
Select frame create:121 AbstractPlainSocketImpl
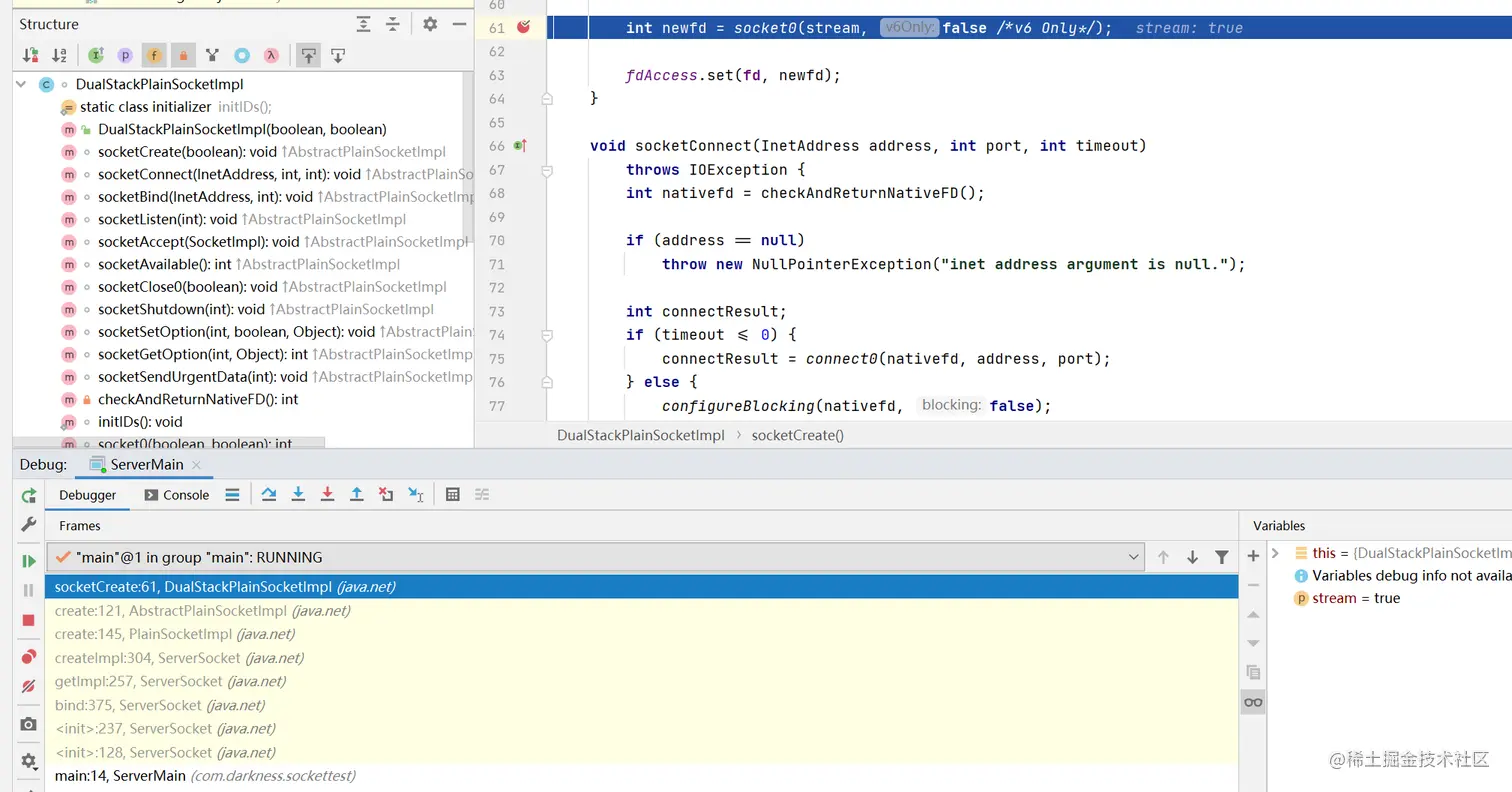coord(641,610)
